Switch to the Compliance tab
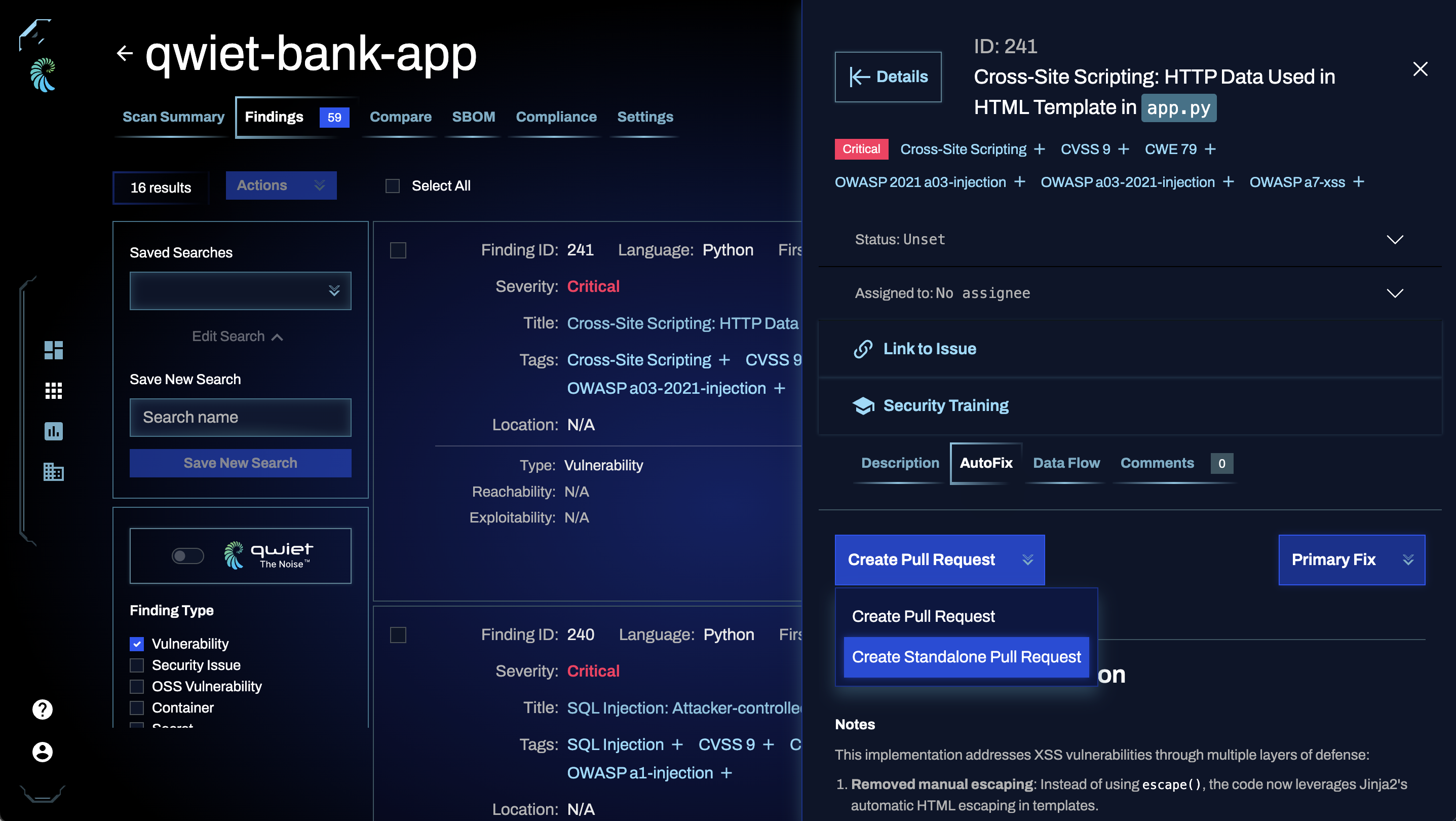1456x821 pixels. click(x=556, y=117)
